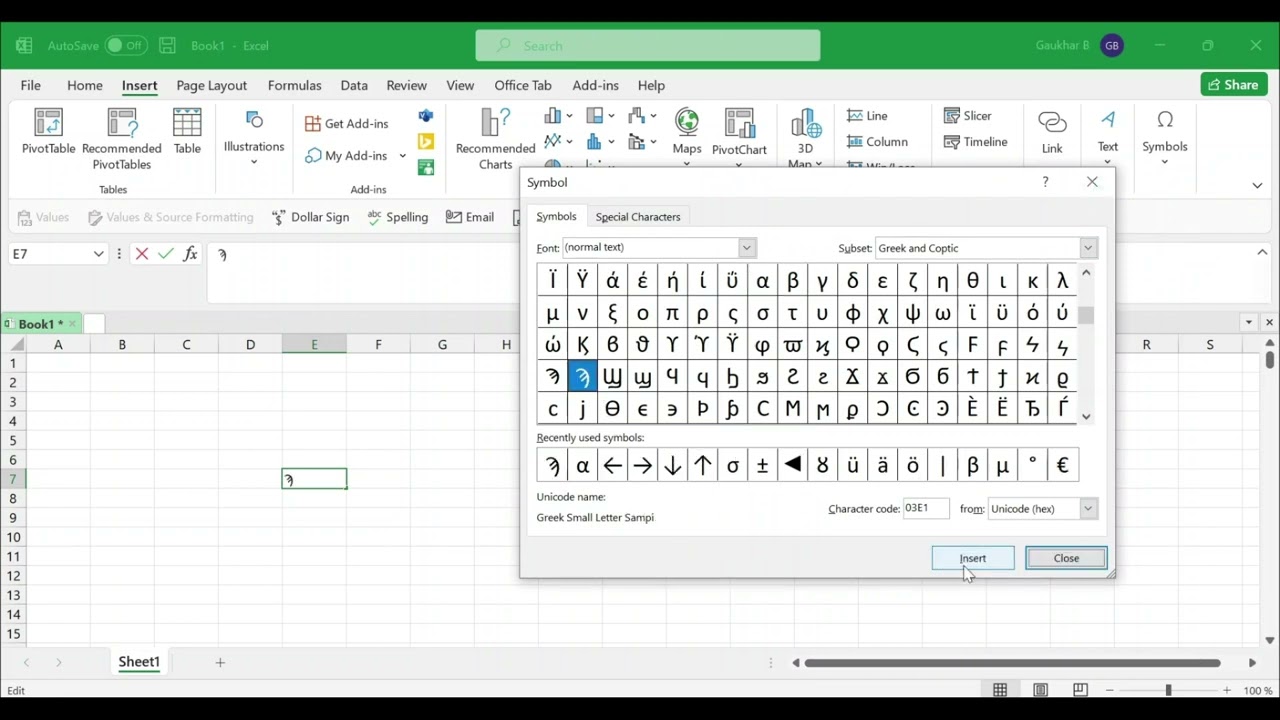Open the Name Box dropdown
Image resolution: width=1280 pixels, height=720 pixels.
[98, 254]
